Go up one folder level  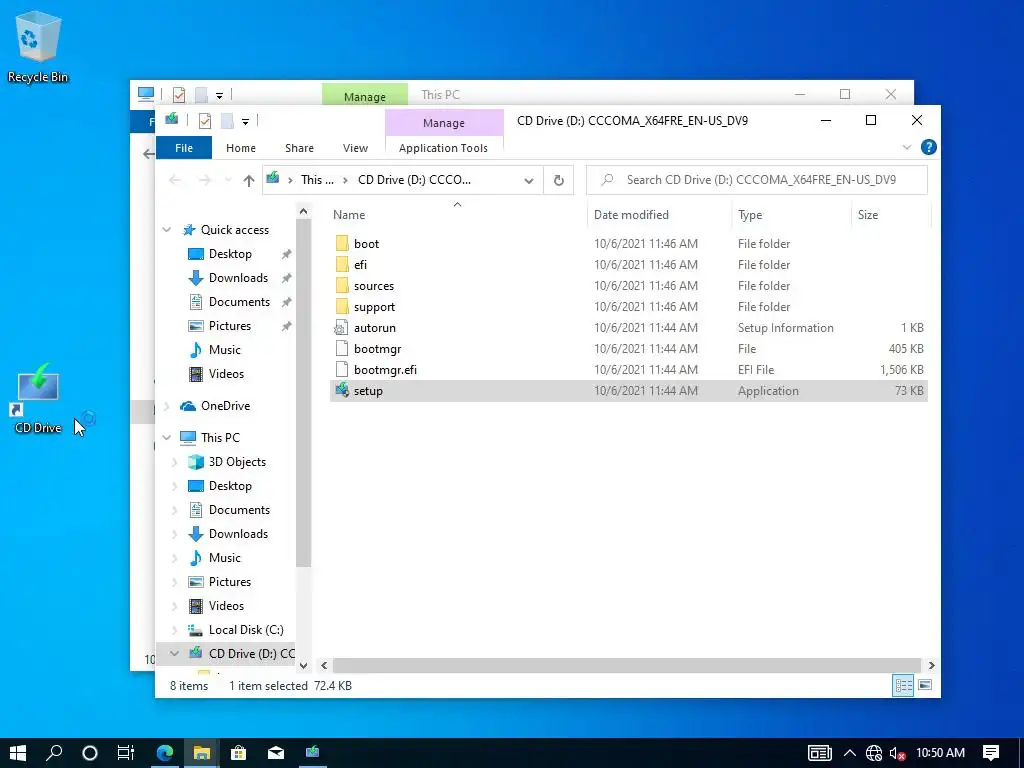[248, 180]
